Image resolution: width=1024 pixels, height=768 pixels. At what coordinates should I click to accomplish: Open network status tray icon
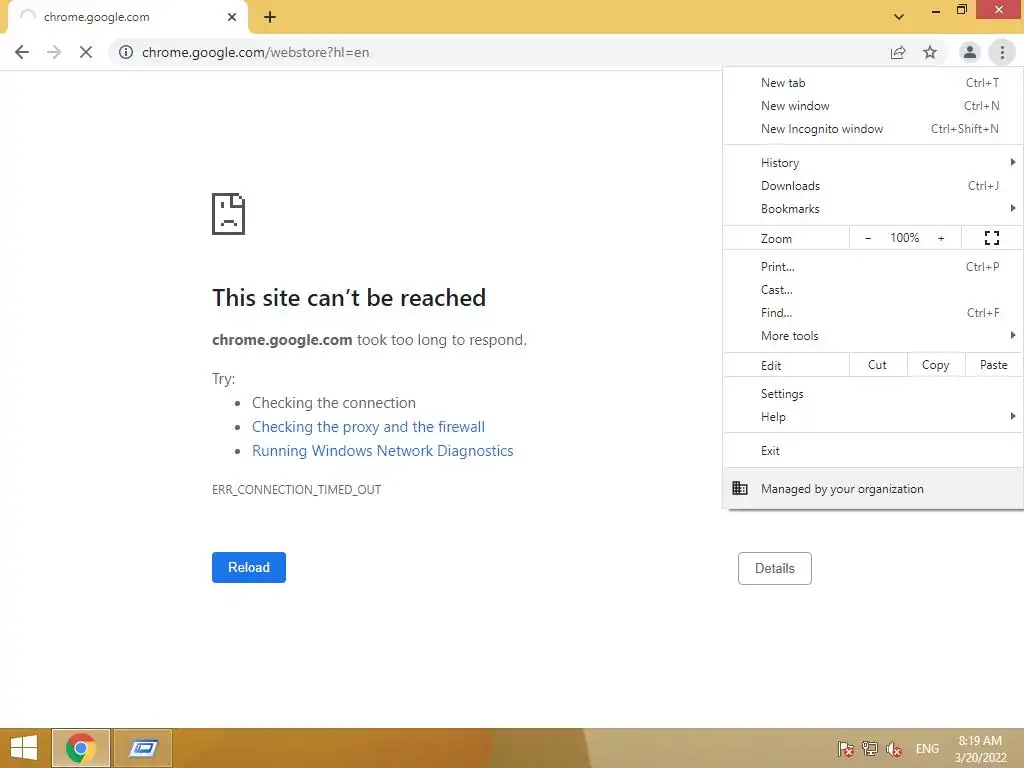(x=870, y=748)
